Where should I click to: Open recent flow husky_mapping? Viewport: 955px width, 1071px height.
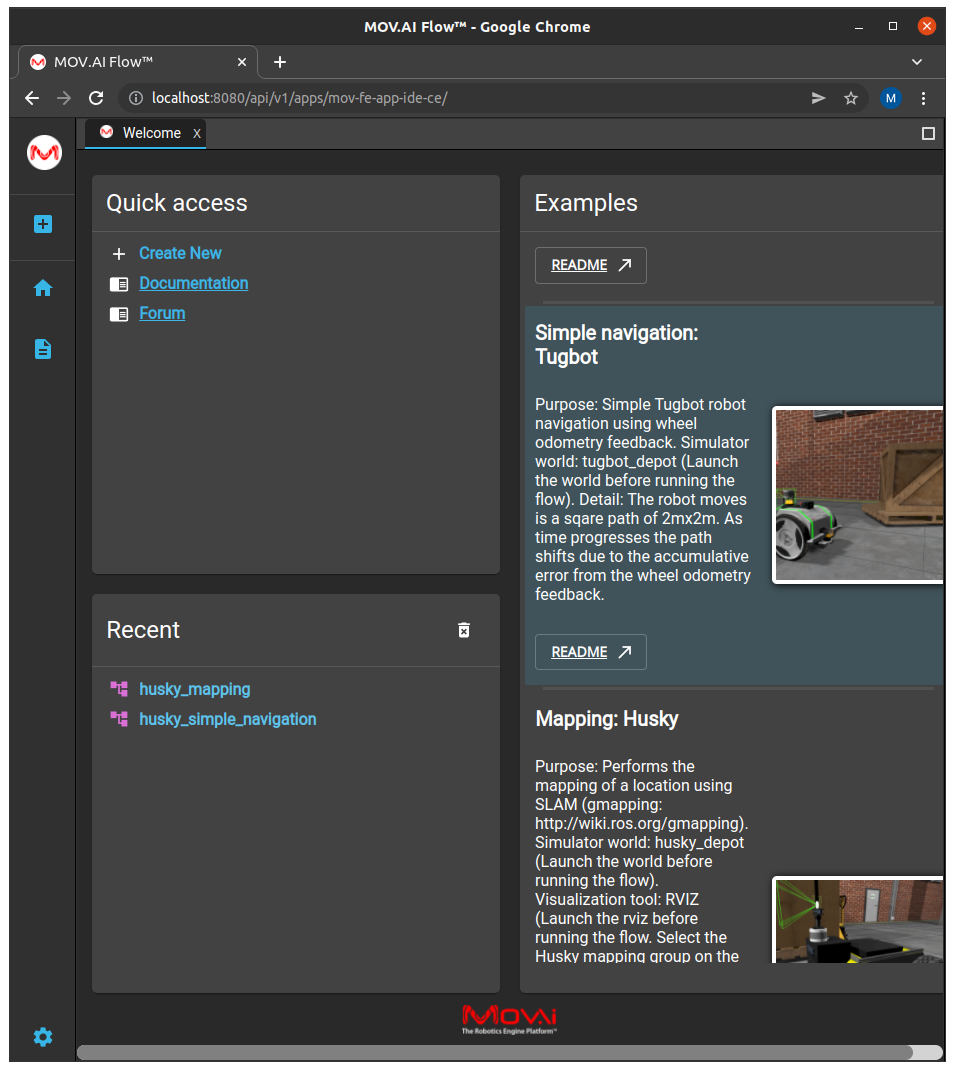coord(195,689)
